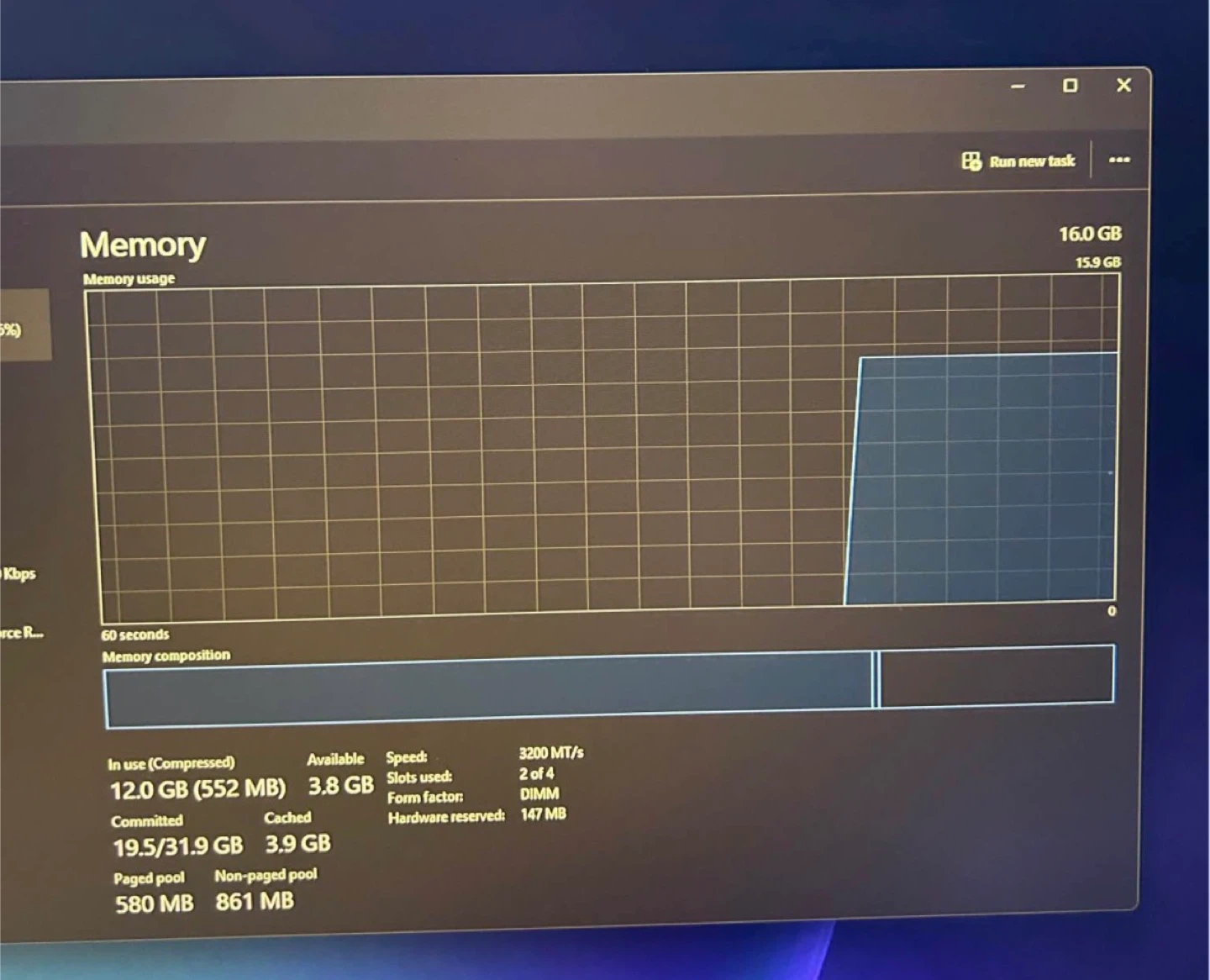
Task: Click the filled blue area of Memory usage graph
Action: (983, 479)
